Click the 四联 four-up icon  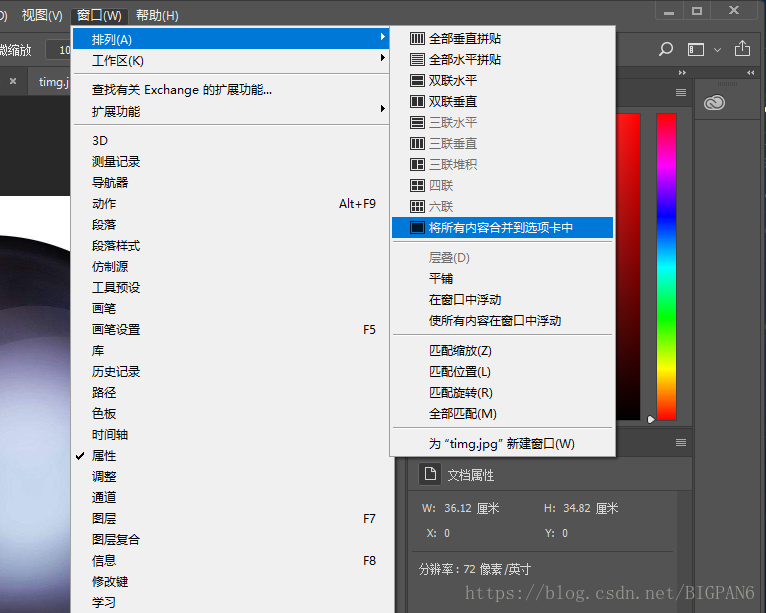pyautogui.click(x=417, y=186)
